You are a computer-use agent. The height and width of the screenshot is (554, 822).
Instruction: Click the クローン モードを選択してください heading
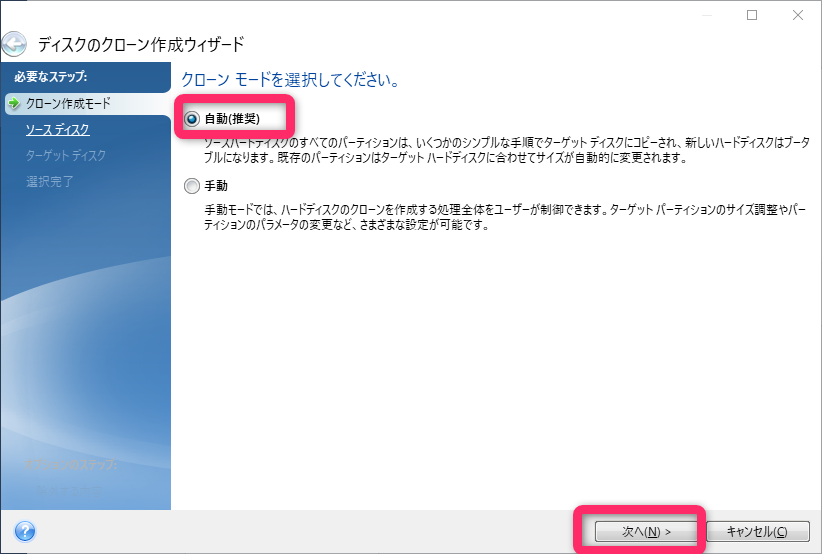coord(291,80)
